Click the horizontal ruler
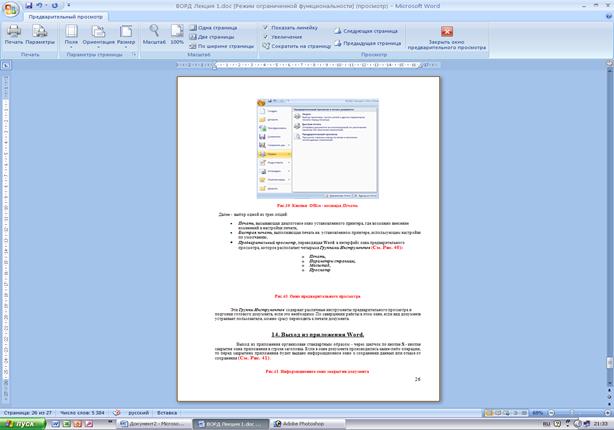The height and width of the screenshot is (430, 614). 308,65
